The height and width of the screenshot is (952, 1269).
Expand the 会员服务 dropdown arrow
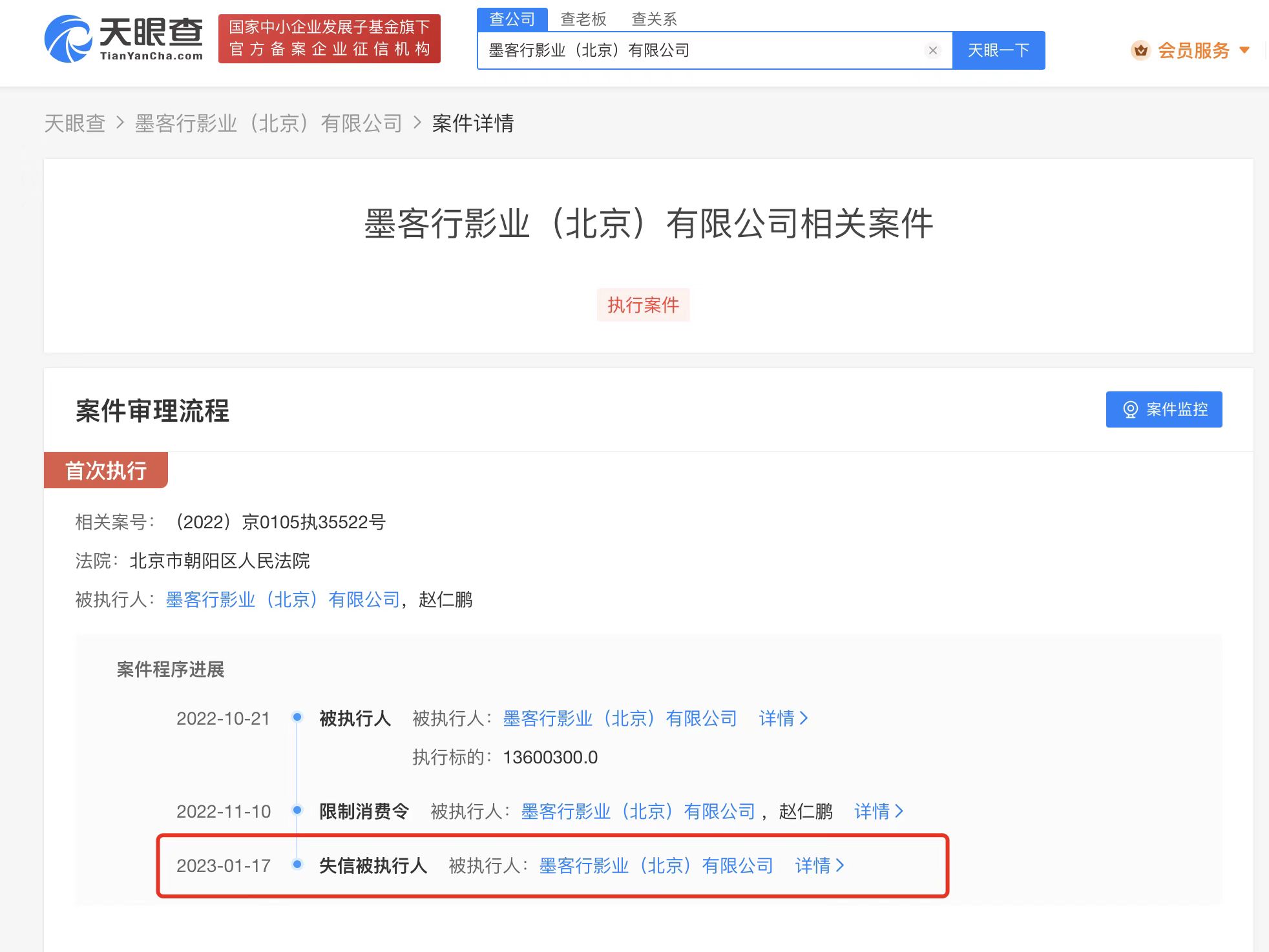pyautogui.click(x=1244, y=50)
